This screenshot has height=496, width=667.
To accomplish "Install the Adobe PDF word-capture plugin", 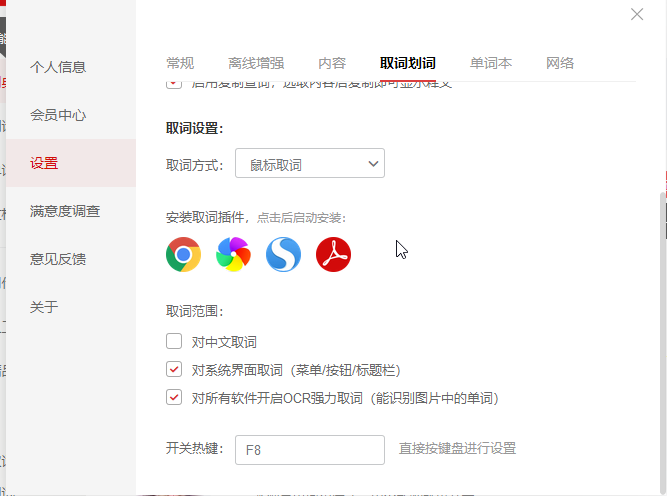I will (334, 254).
